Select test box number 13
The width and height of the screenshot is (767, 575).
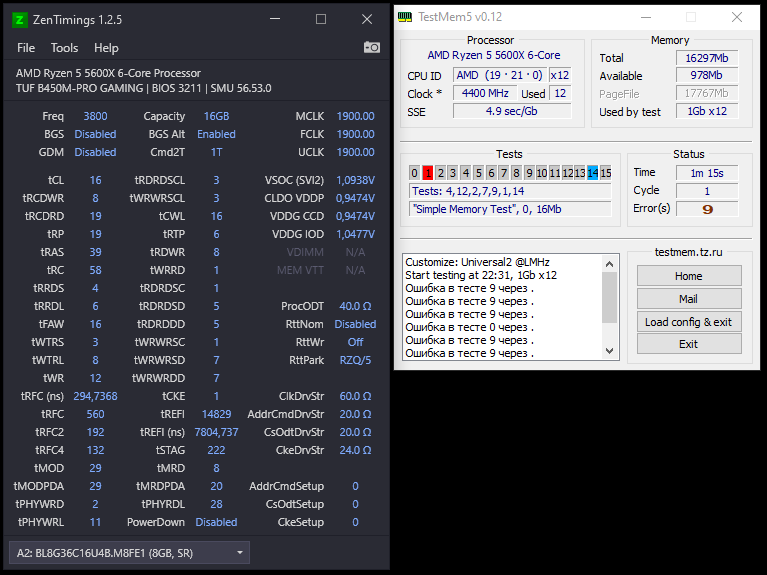[x=580, y=173]
